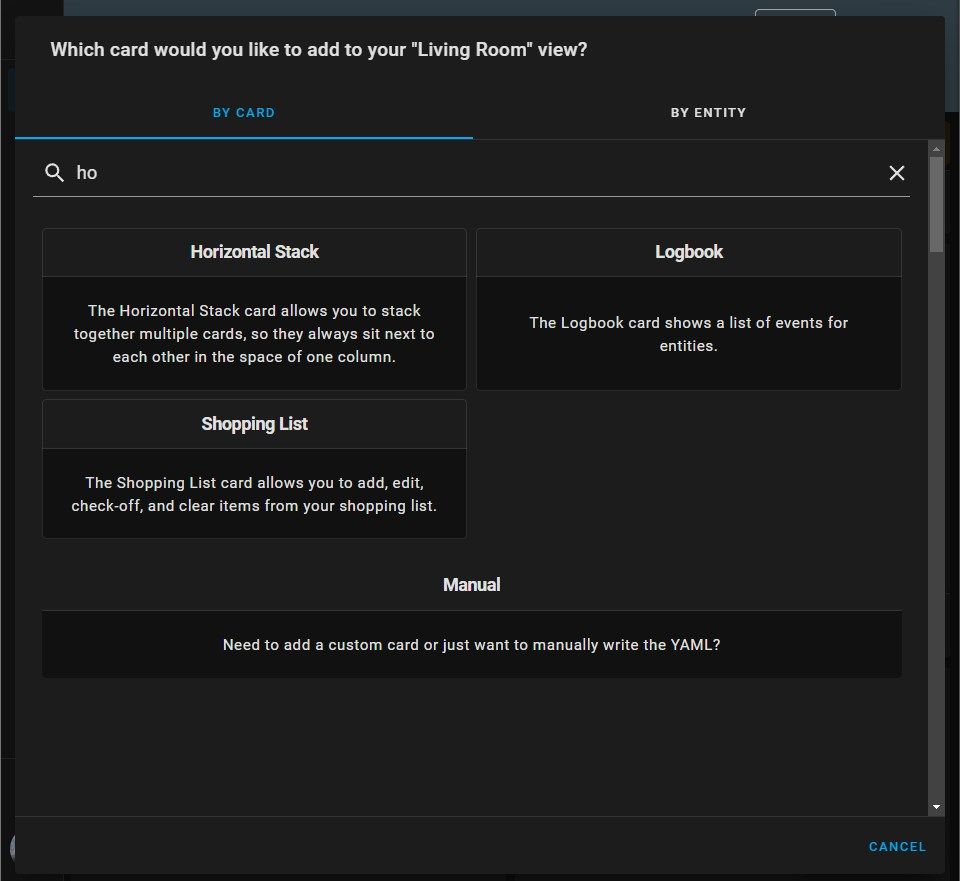Click the Logbook card description text
The width and height of the screenshot is (960, 881).
(x=688, y=334)
